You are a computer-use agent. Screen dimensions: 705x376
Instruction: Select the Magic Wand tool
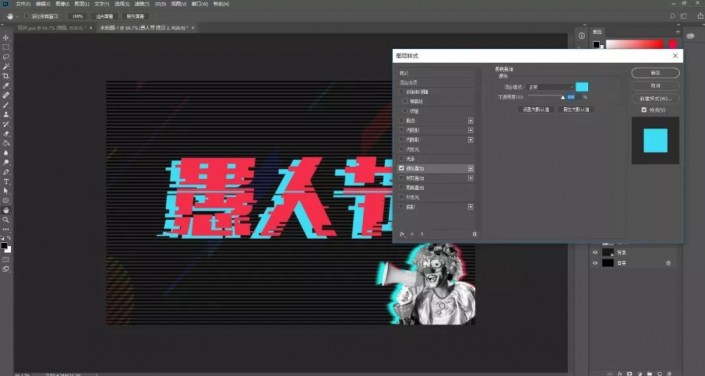click(6, 67)
